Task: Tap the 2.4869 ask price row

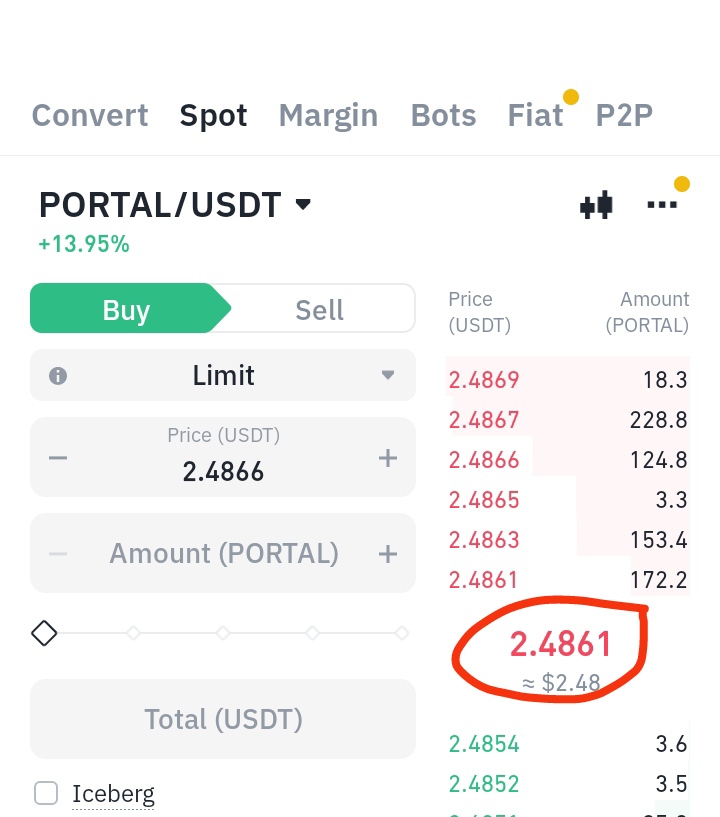Action: 568,380
